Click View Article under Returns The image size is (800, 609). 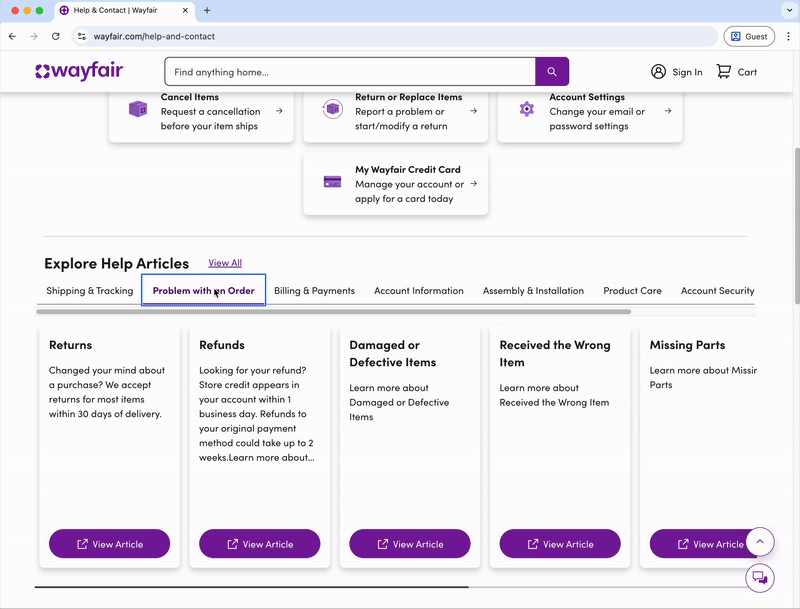[110, 544]
